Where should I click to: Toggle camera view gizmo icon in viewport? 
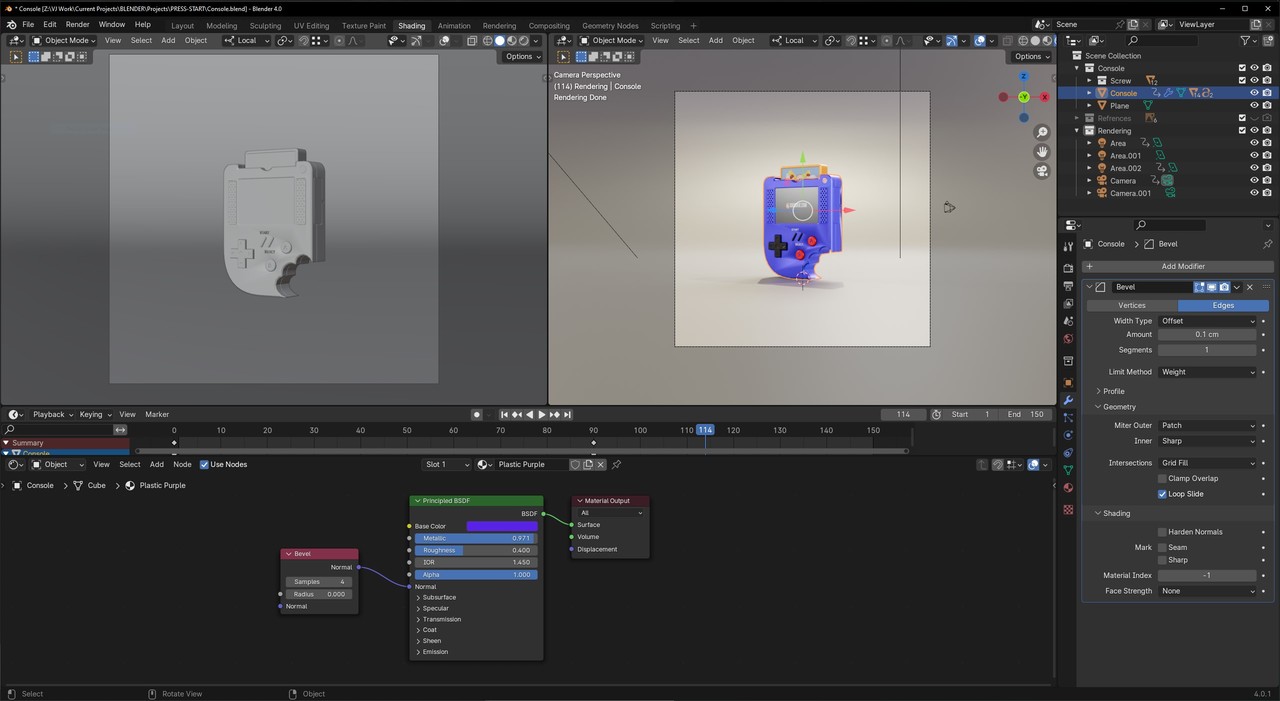(1042, 171)
